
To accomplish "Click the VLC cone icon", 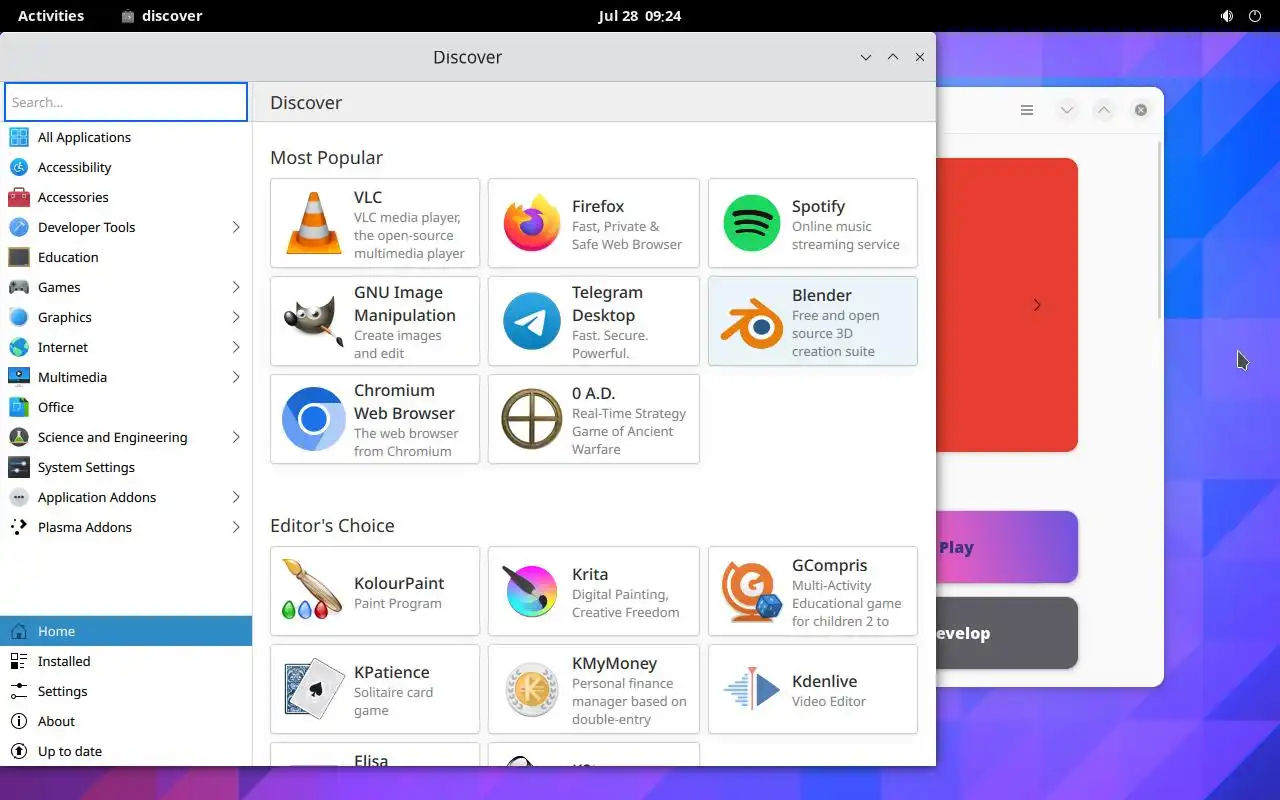I will click(x=314, y=224).
